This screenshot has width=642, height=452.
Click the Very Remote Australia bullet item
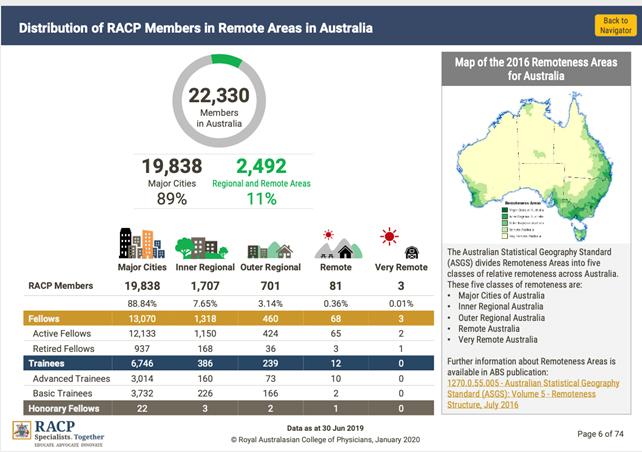coord(497,339)
